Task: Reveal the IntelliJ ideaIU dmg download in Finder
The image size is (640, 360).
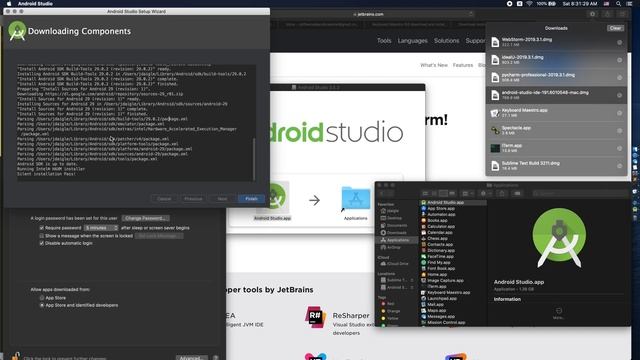Action: (x=619, y=60)
